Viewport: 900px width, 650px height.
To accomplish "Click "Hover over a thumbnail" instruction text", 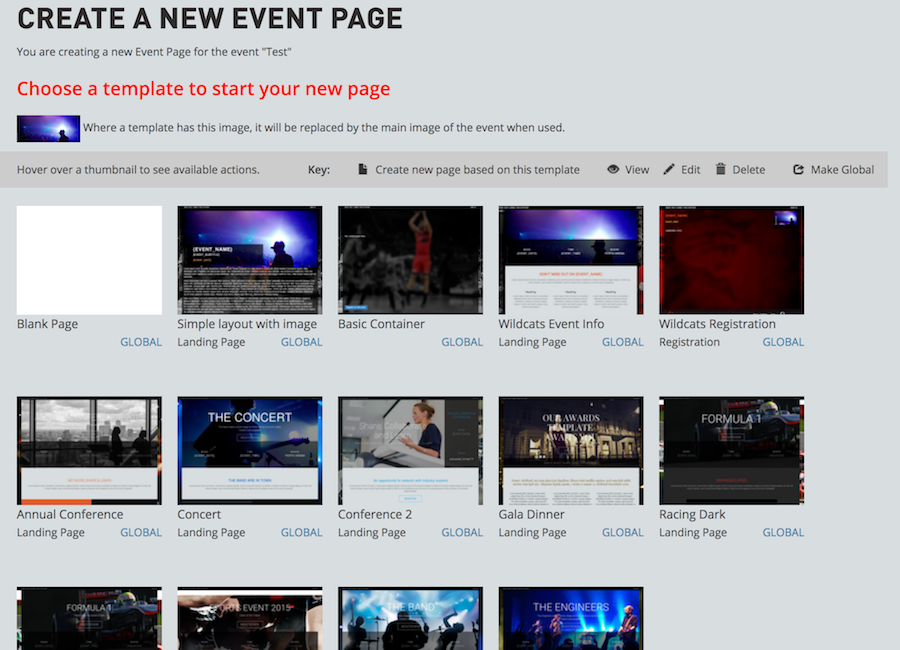I will (x=138, y=170).
